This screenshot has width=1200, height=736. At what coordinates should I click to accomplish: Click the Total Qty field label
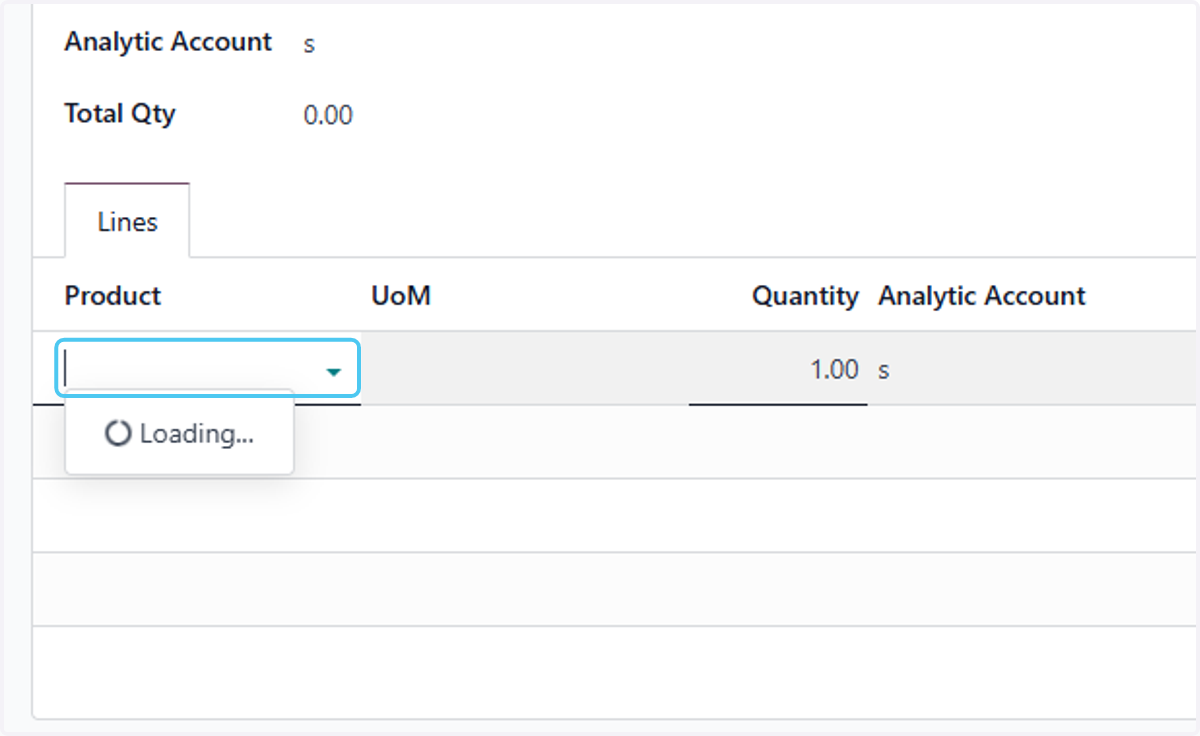coord(120,113)
